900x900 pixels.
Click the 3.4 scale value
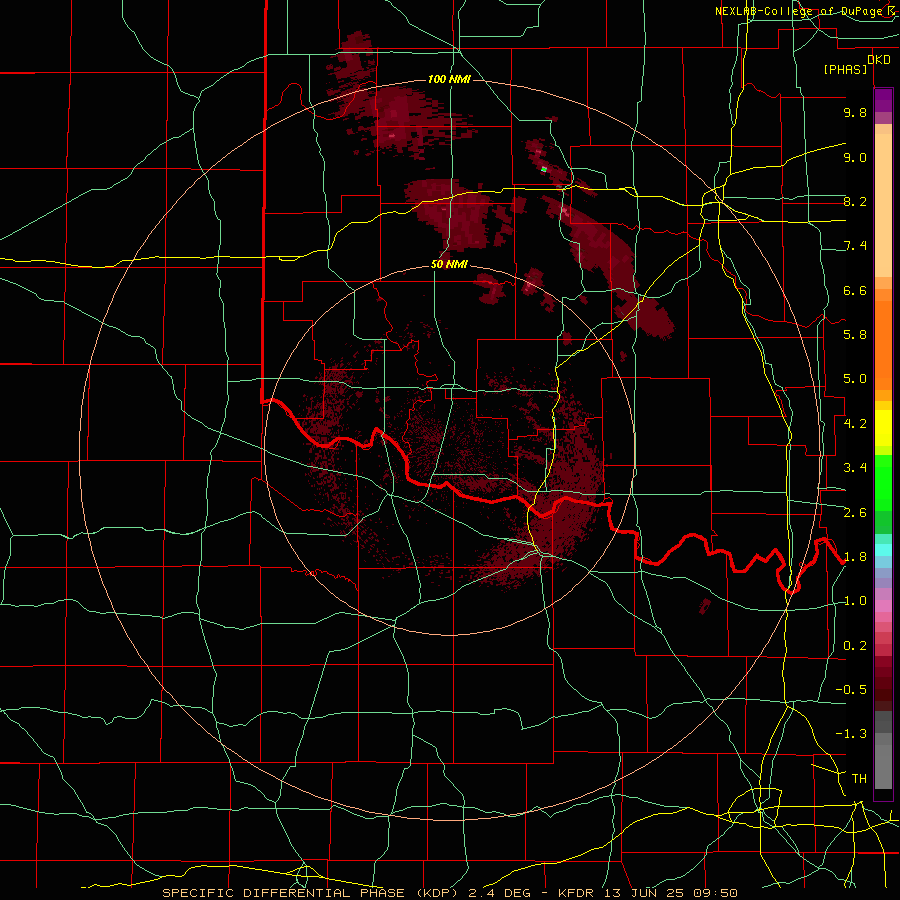pos(855,468)
